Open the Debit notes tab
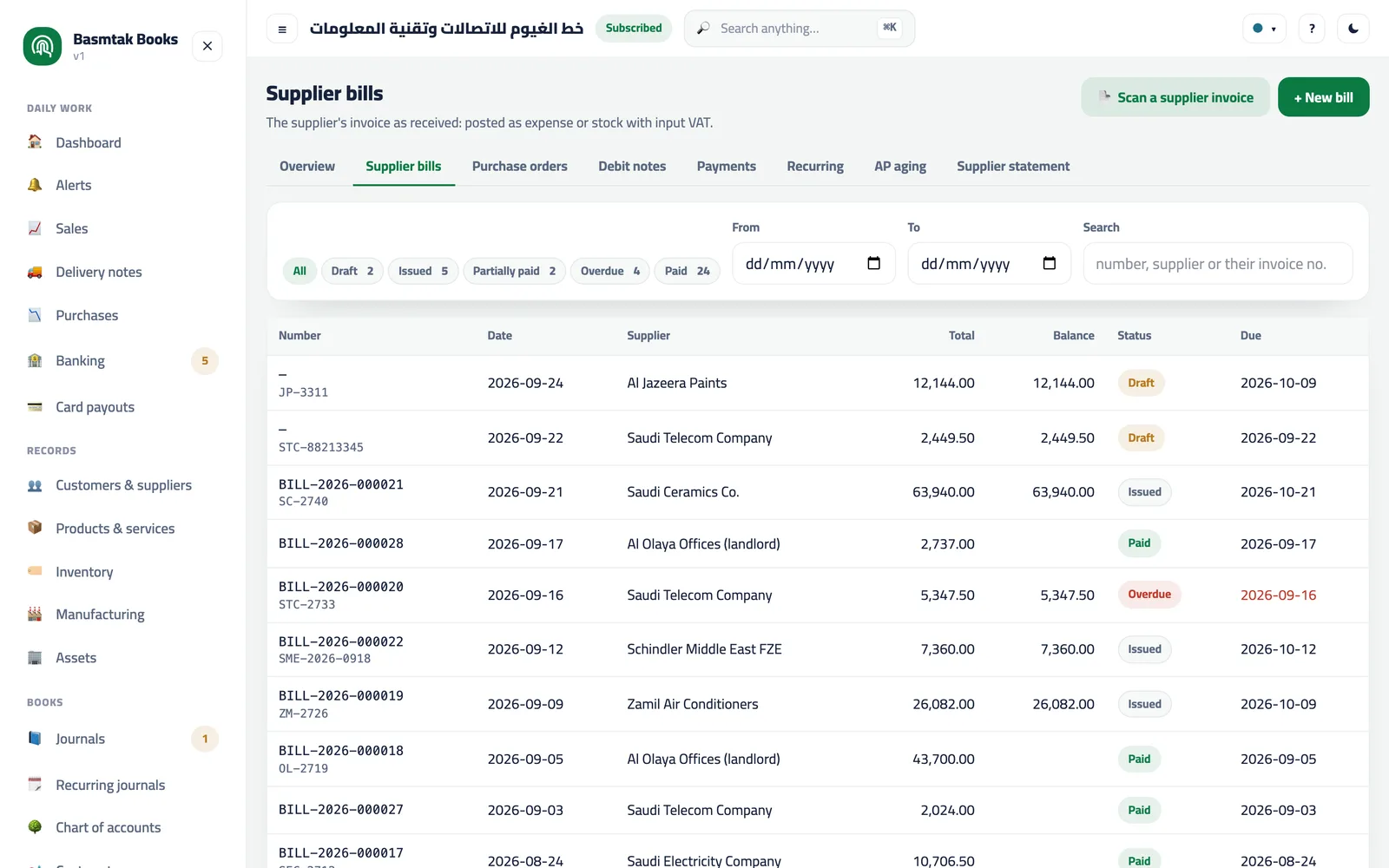Image resolution: width=1389 pixels, height=868 pixels. [632, 166]
